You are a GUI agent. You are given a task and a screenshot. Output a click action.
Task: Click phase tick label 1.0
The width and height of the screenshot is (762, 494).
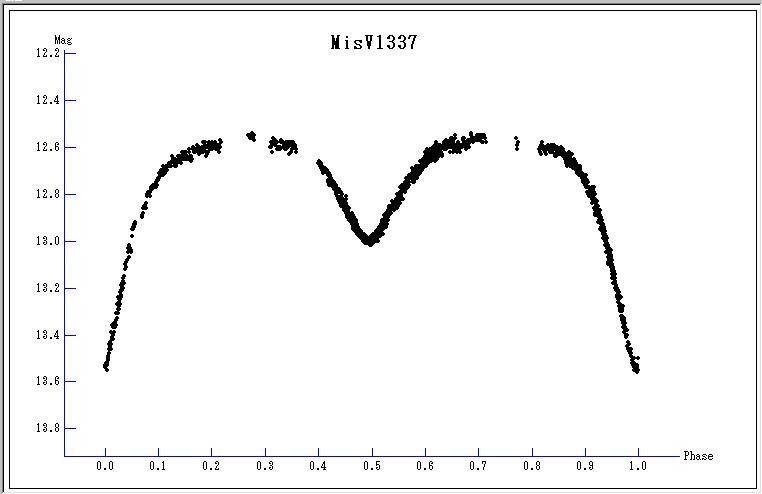pos(638,466)
